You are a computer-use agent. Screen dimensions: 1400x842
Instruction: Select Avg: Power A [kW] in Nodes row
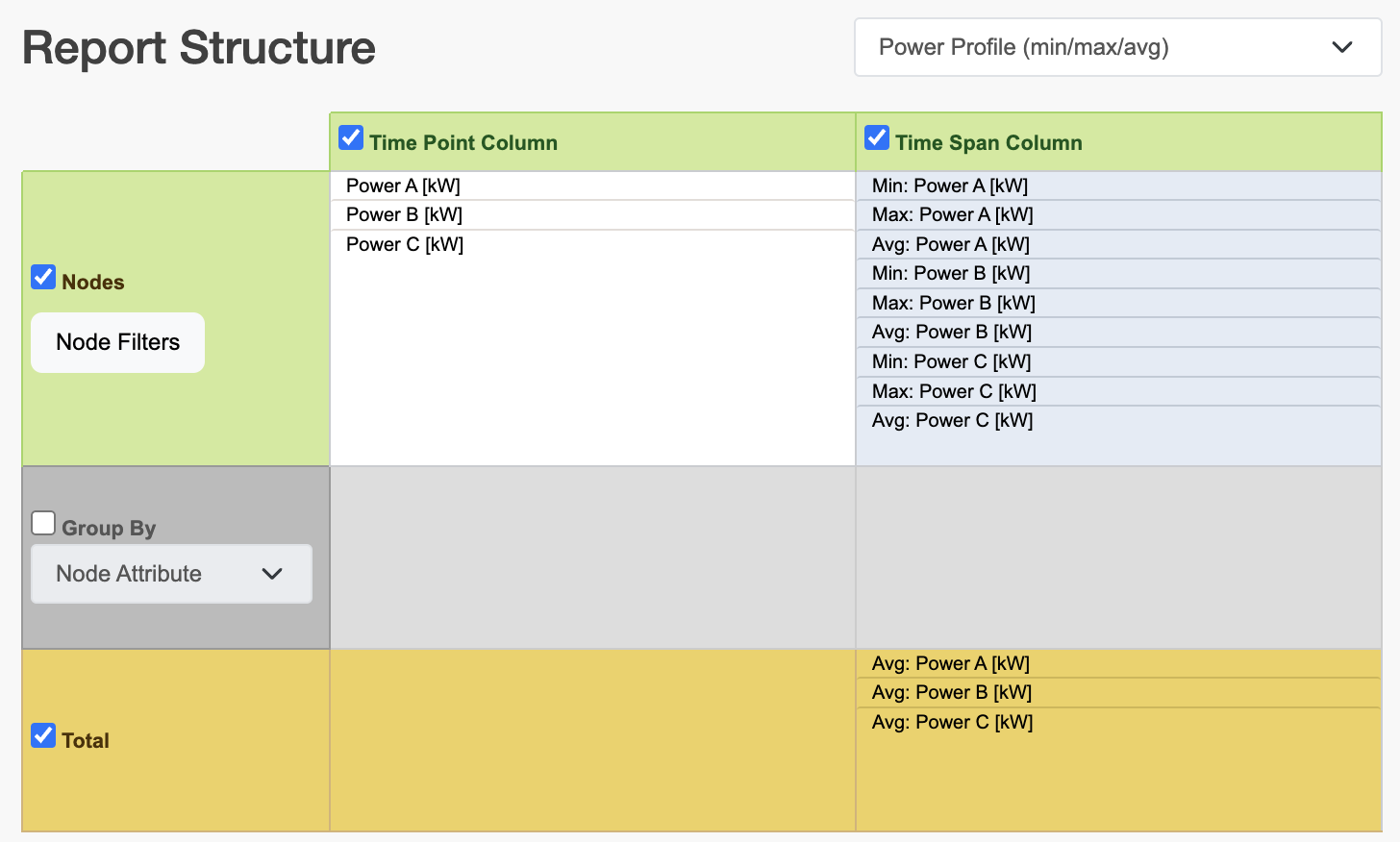pos(950,244)
